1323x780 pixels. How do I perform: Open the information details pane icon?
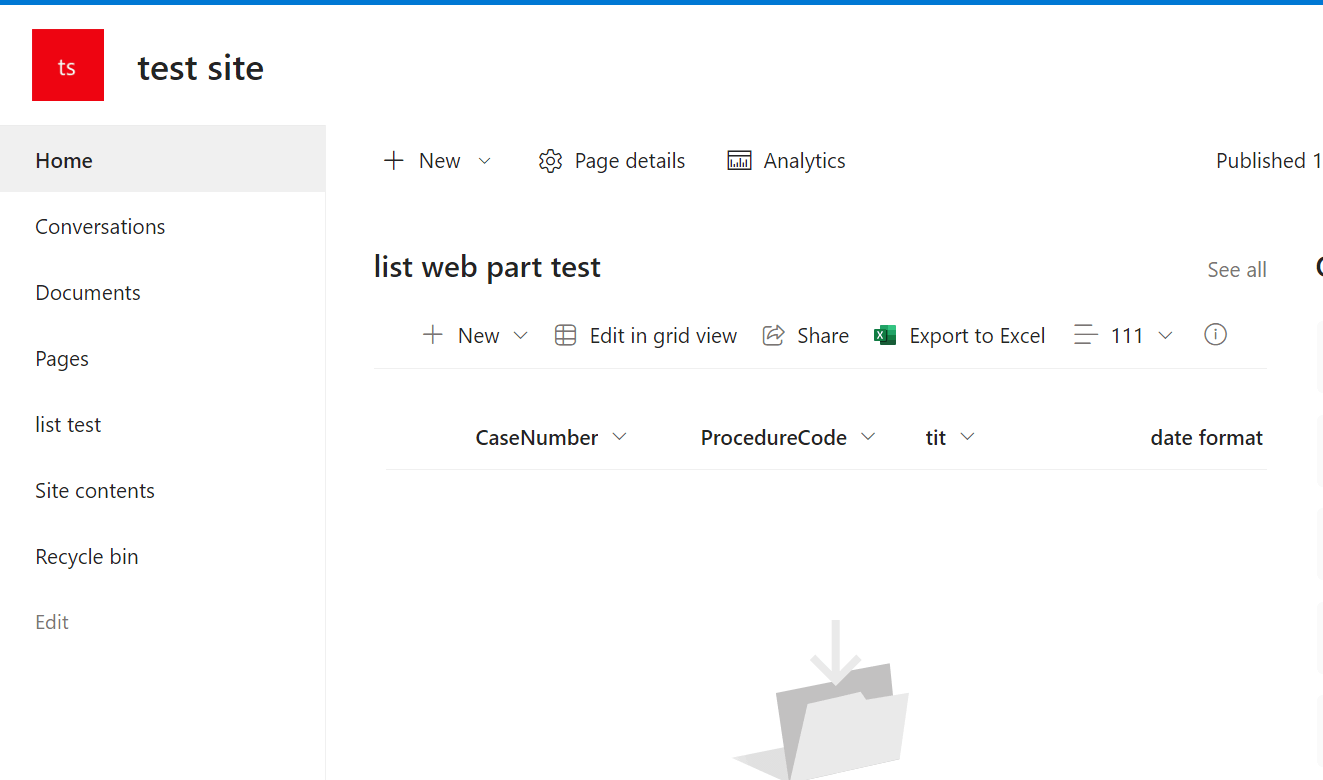click(1215, 335)
